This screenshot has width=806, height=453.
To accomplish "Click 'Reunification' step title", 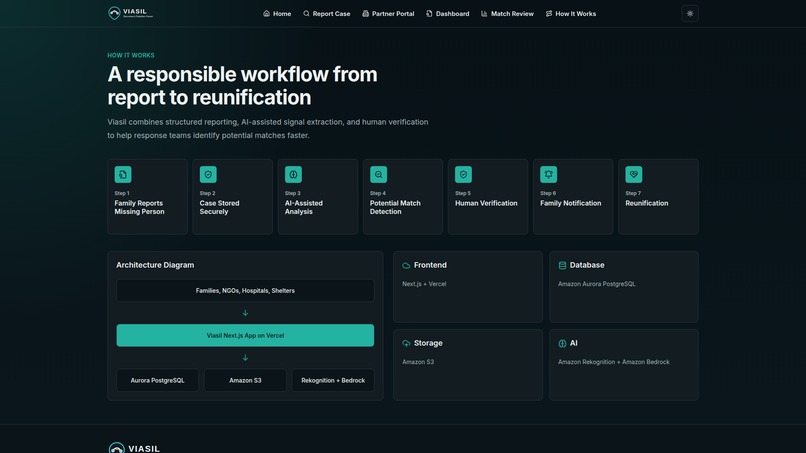I will (x=647, y=203).
